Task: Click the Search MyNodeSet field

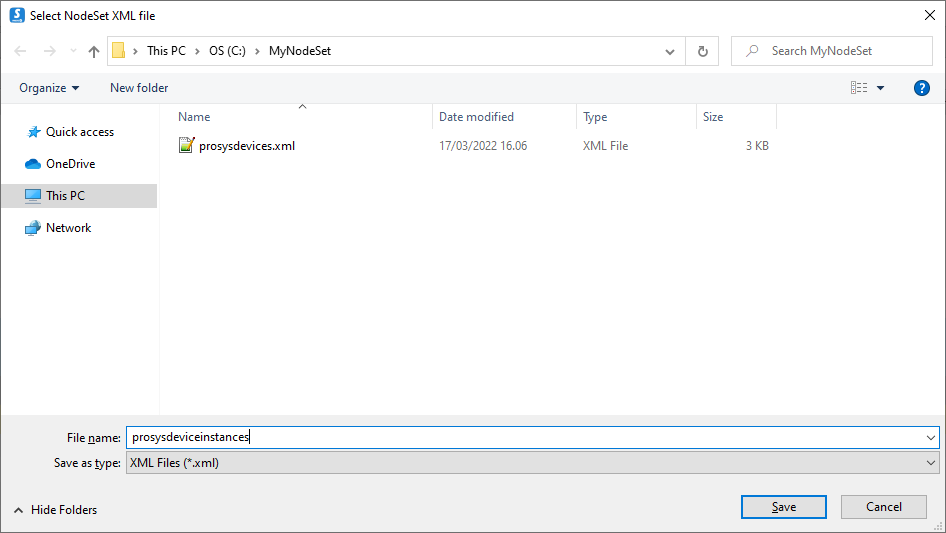Action: (835, 51)
